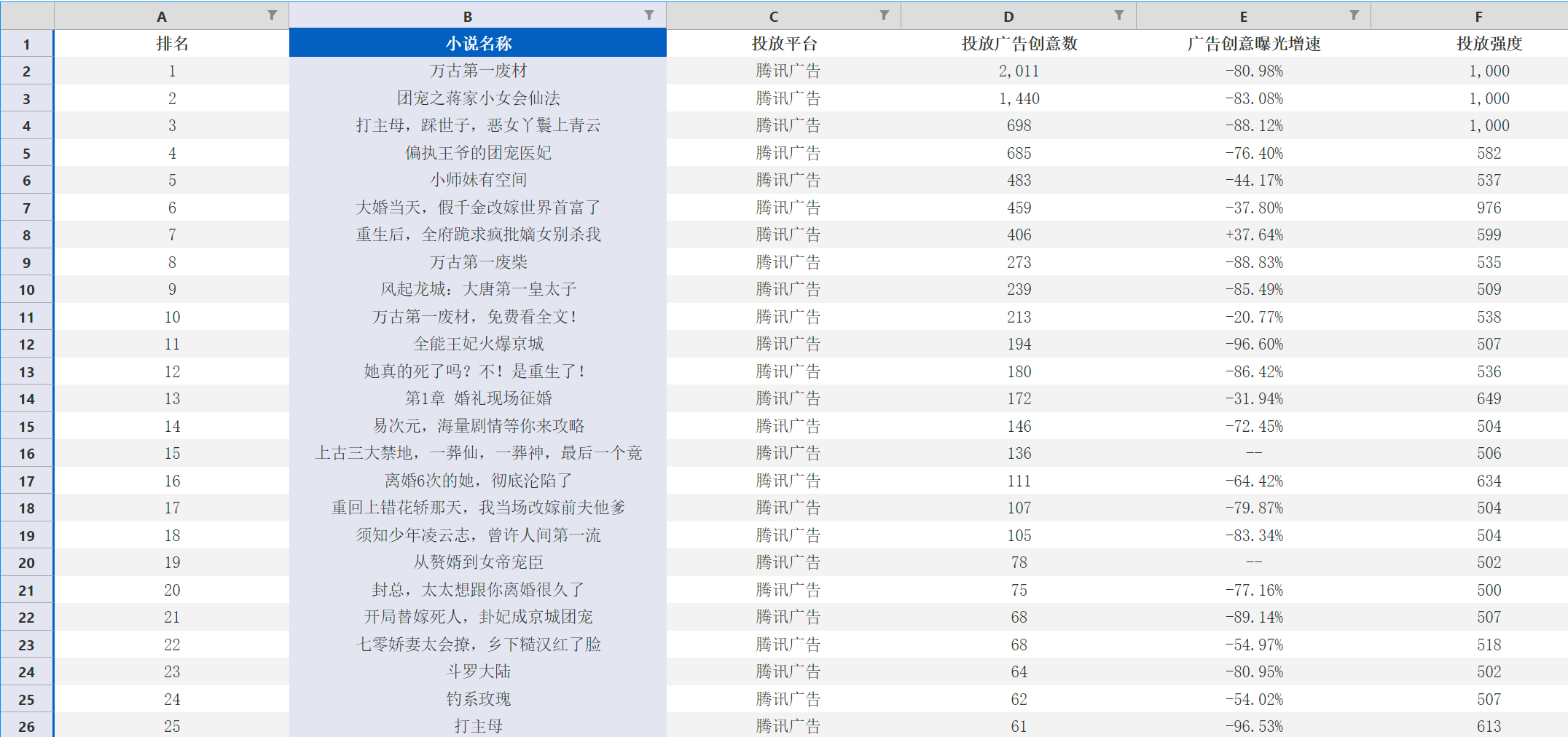
Task: Open filter dropdown on column B header
Action: pyautogui.click(x=648, y=15)
